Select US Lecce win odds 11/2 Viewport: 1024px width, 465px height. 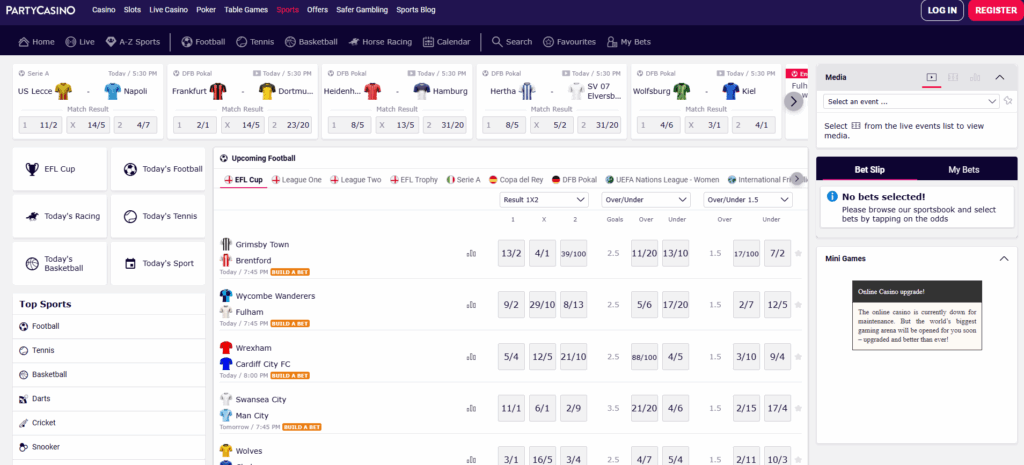(x=40, y=125)
